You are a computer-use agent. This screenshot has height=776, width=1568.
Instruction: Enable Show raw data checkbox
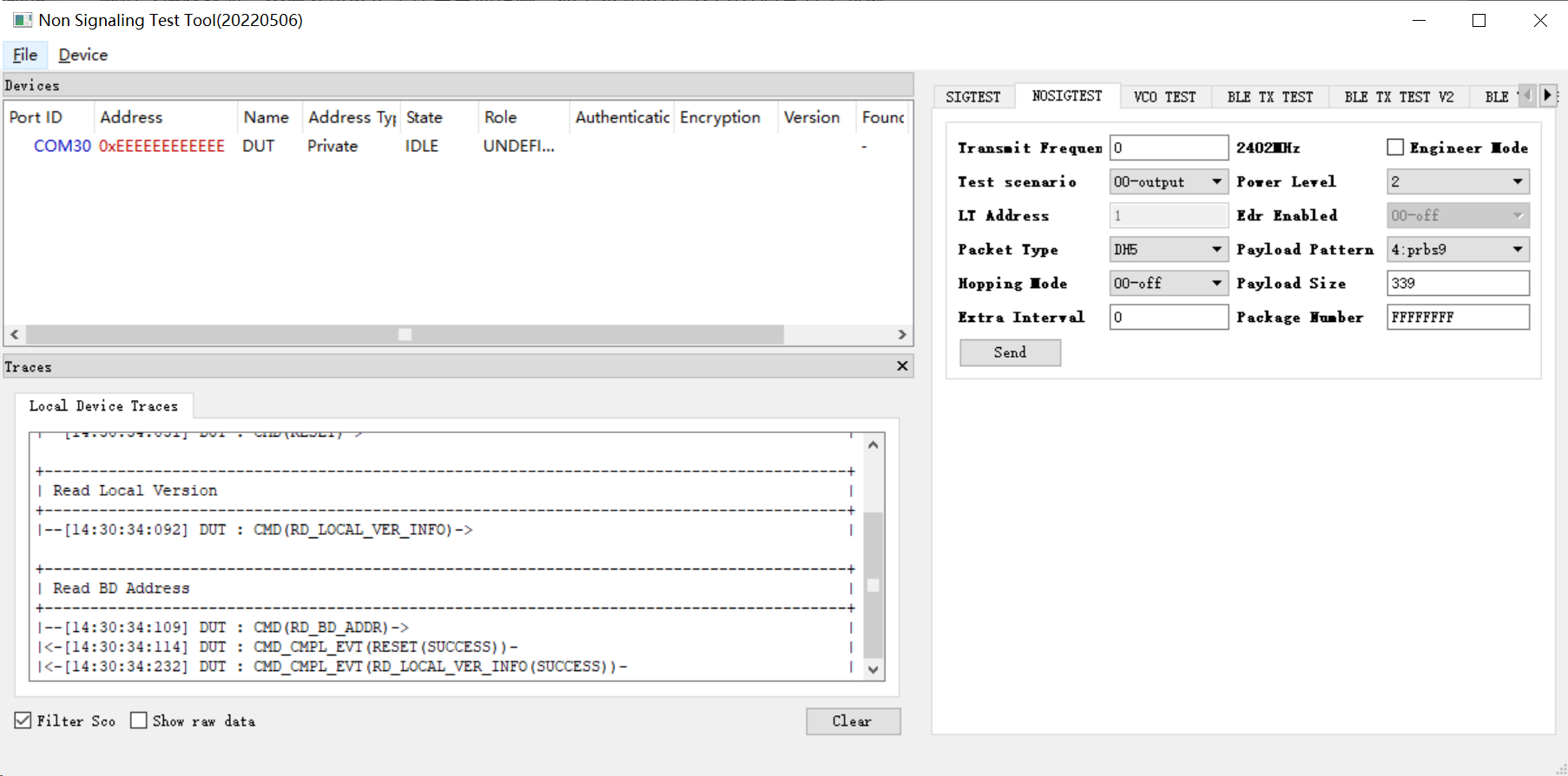[x=139, y=720]
